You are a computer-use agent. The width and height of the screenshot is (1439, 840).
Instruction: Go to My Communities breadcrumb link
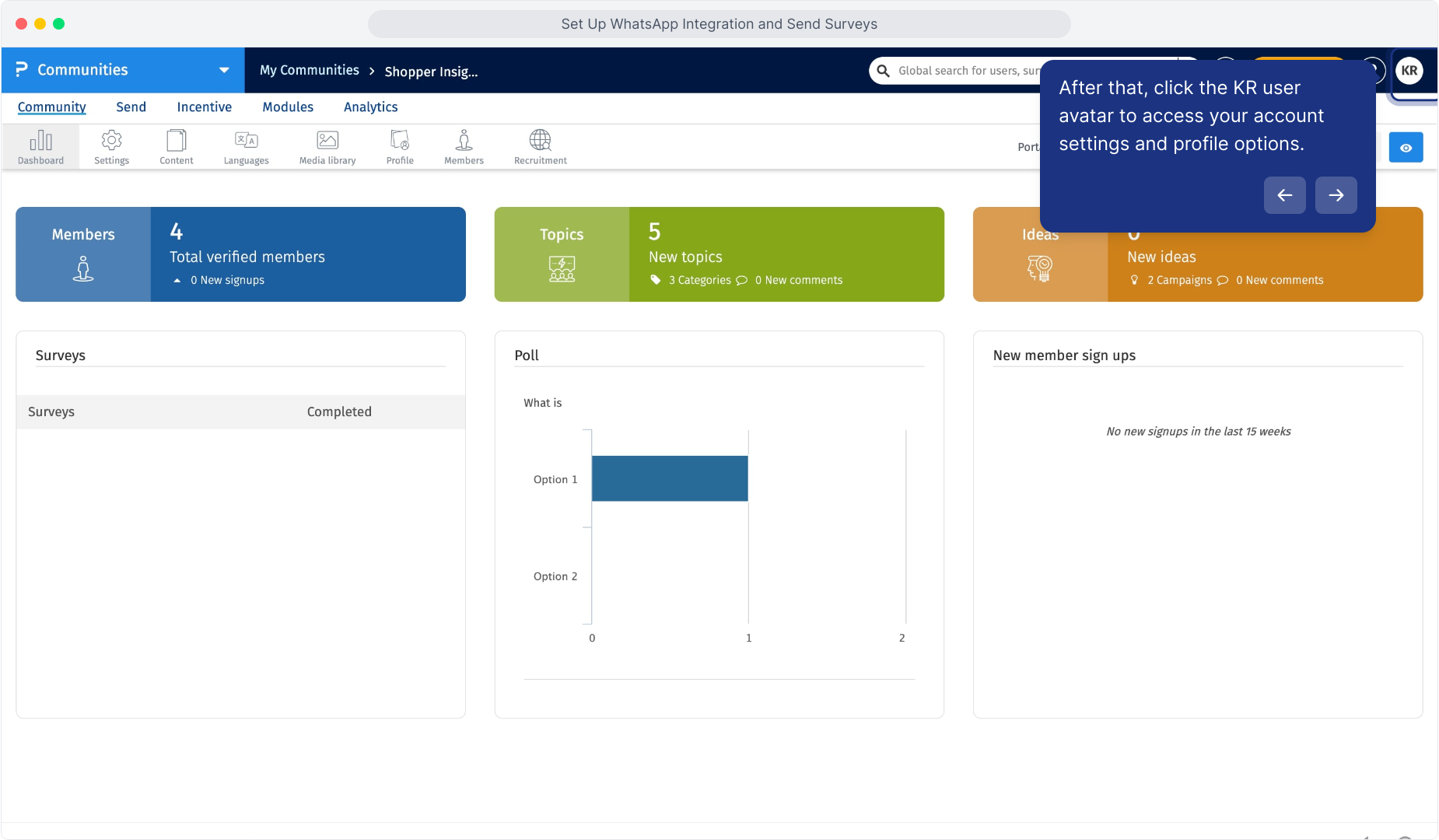tap(310, 70)
